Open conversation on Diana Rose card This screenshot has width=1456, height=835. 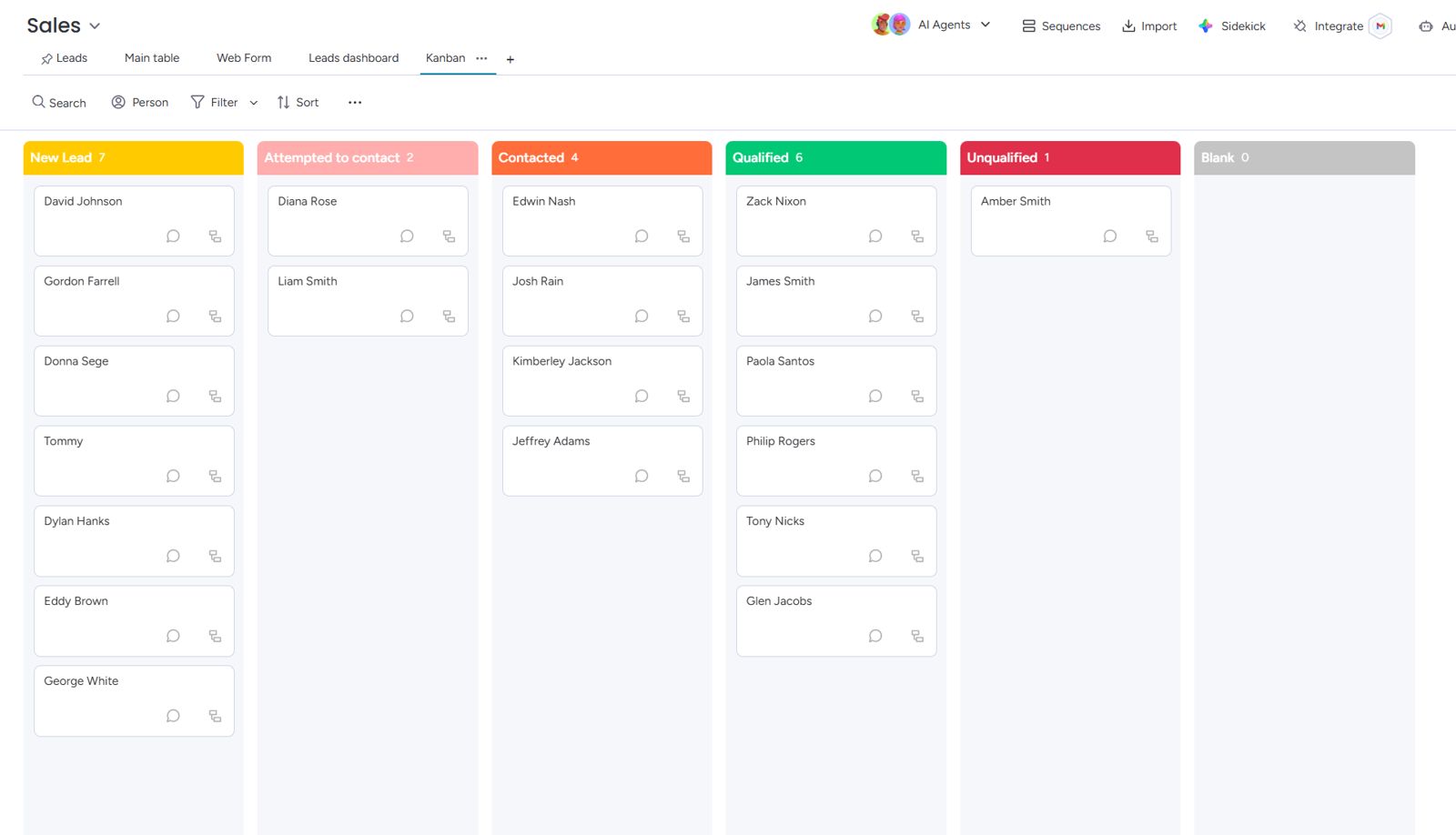407,236
